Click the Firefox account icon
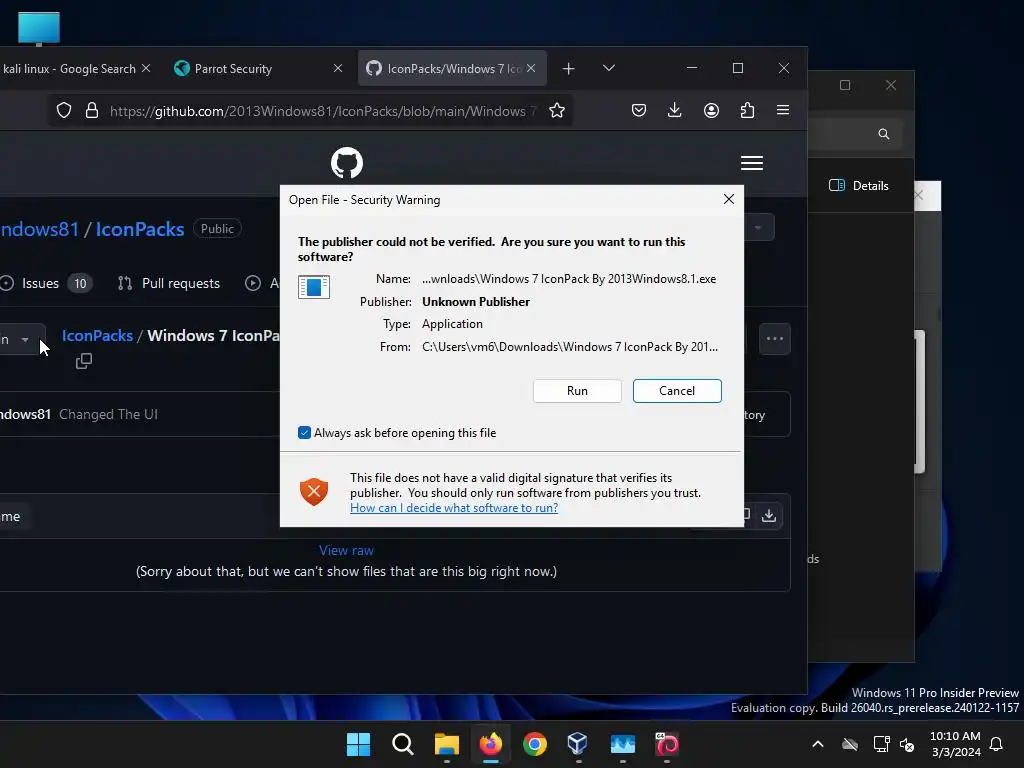 tap(711, 110)
